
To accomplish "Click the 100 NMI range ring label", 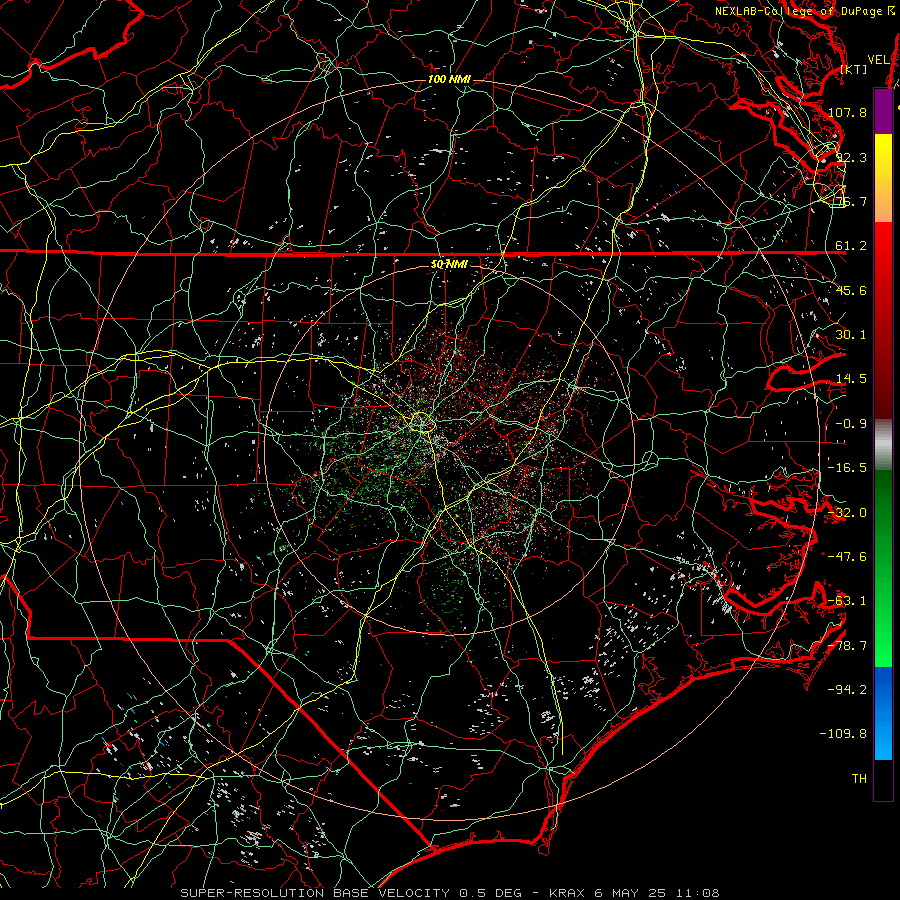I will coord(449,79).
